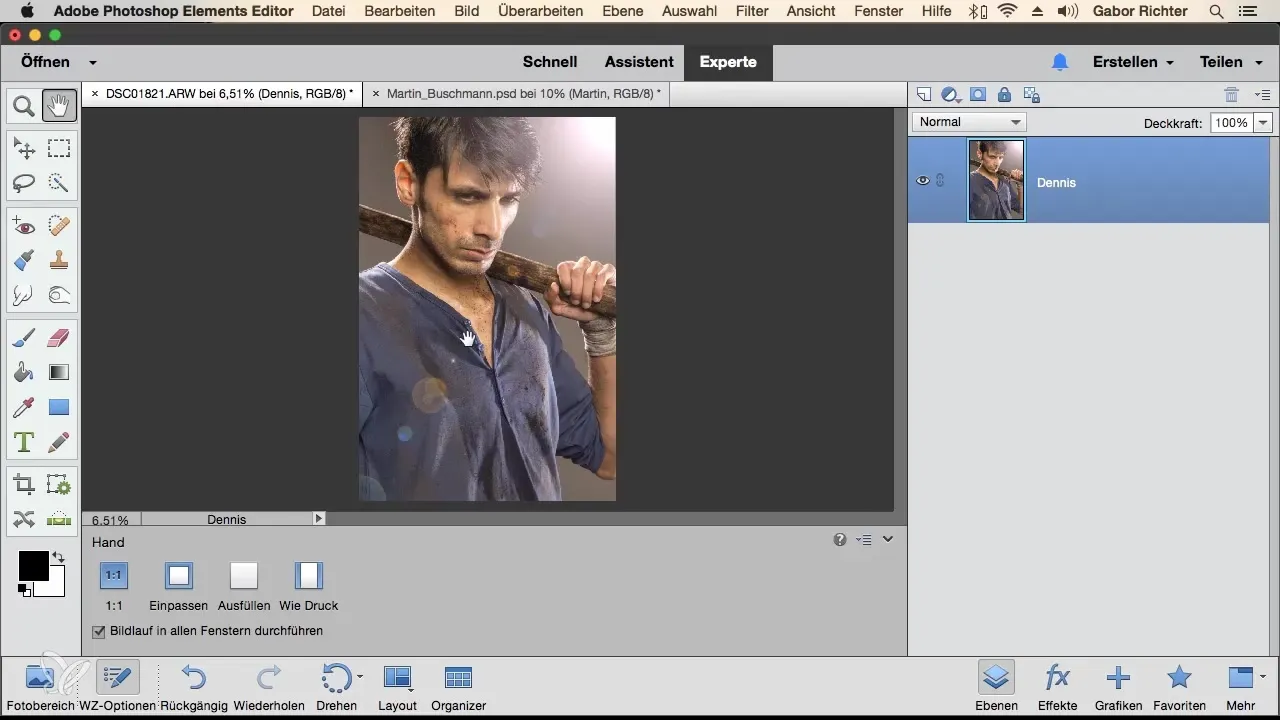Hide the Dennis layer with eye icon
1280x720 pixels.
[x=923, y=181]
